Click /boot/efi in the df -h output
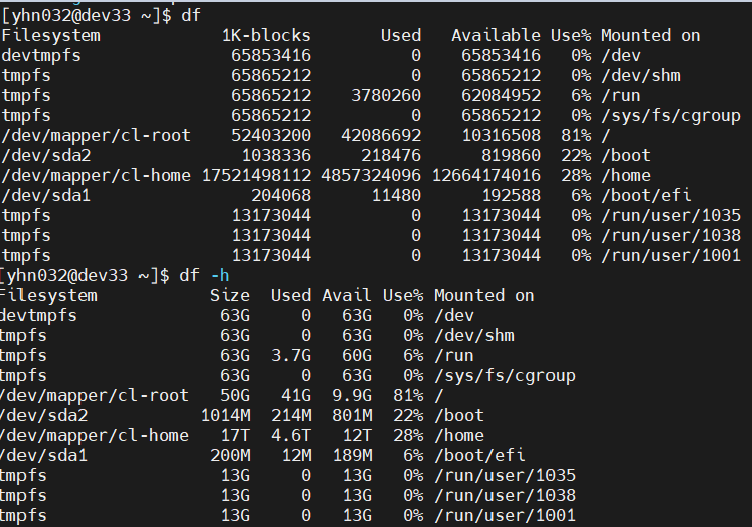Image resolution: width=752 pixels, height=527 pixels. [x=480, y=456]
